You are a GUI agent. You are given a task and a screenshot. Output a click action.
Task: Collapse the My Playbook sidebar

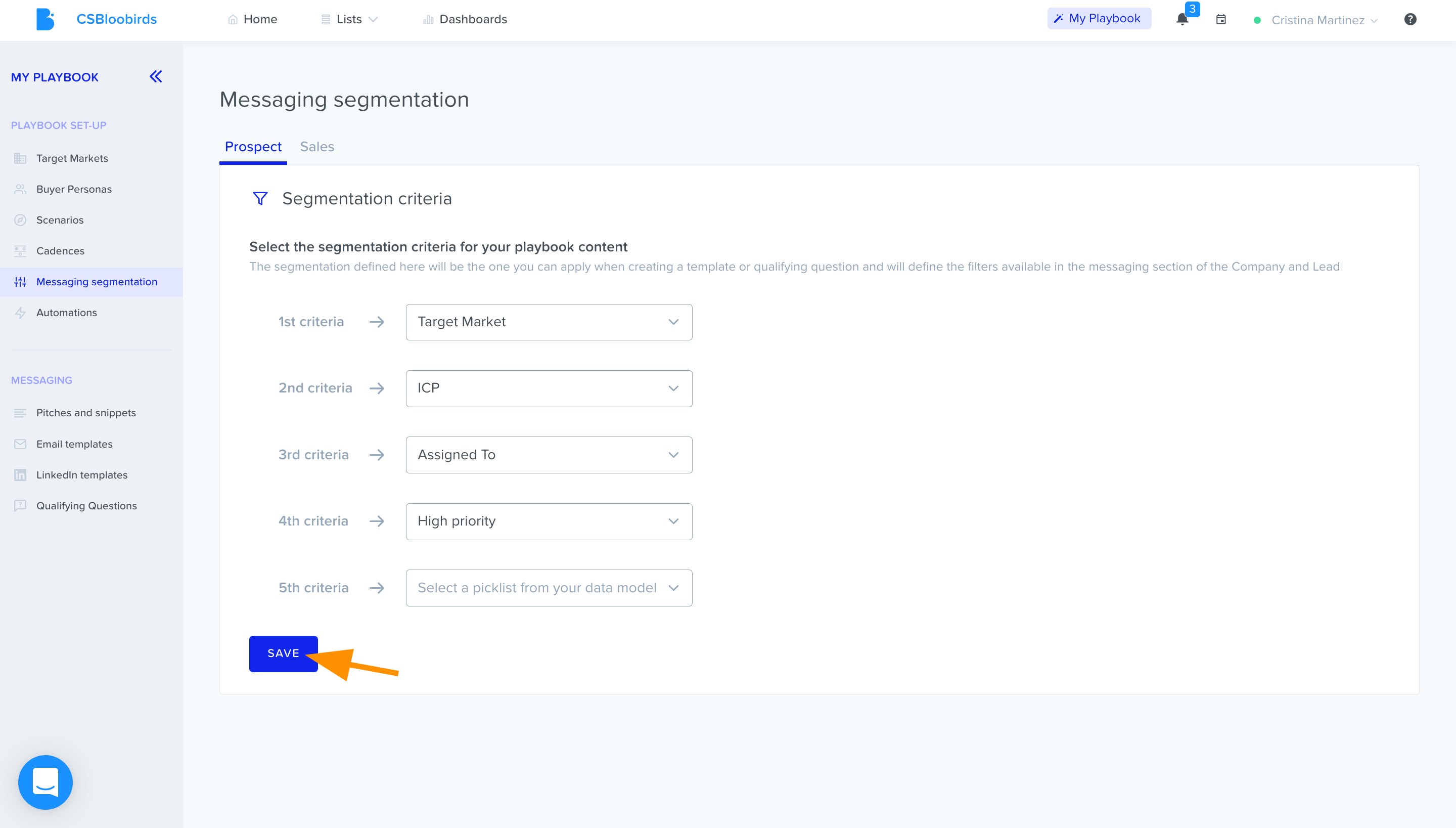click(156, 77)
